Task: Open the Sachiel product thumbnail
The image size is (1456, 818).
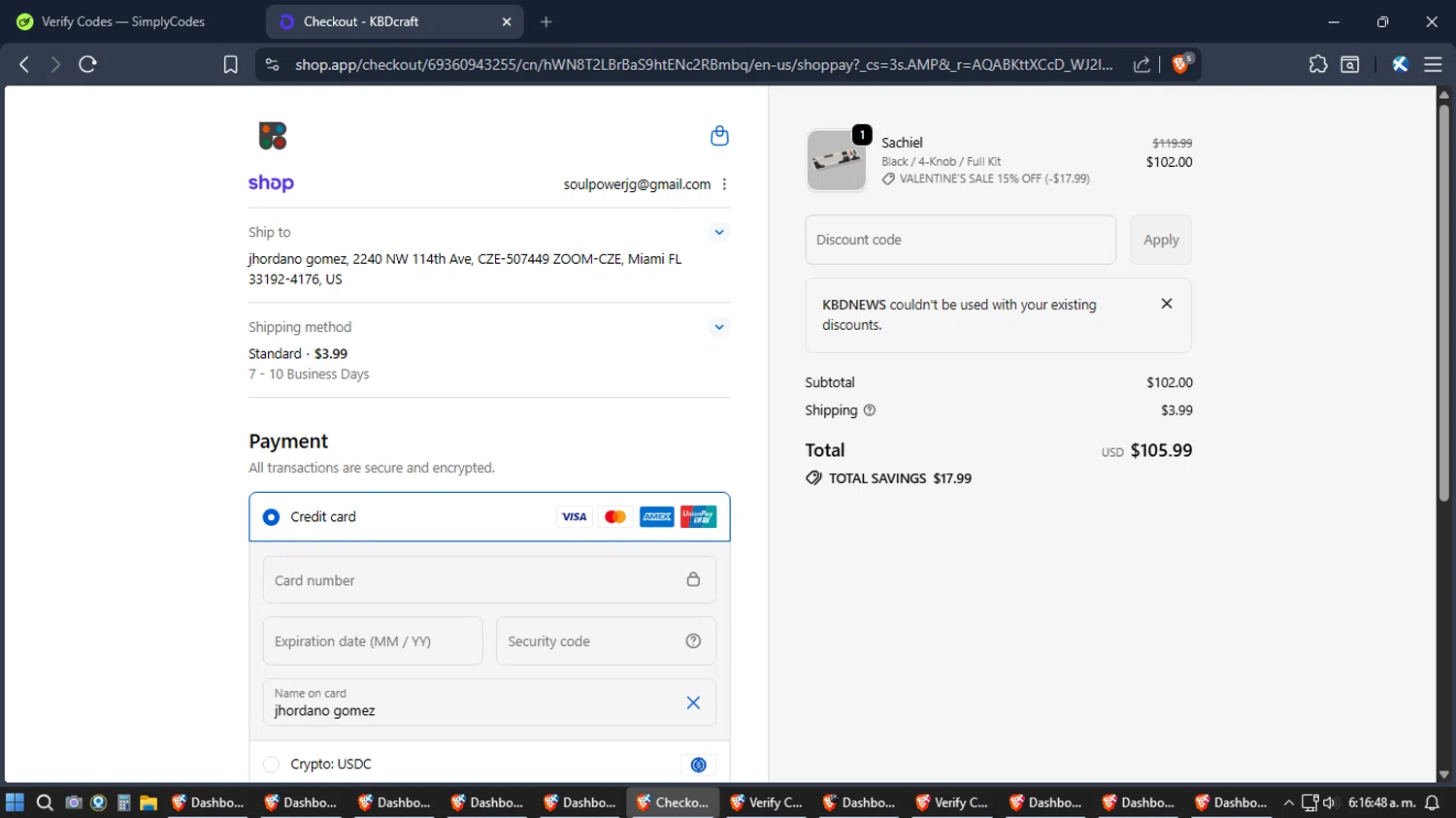Action: point(837,160)
